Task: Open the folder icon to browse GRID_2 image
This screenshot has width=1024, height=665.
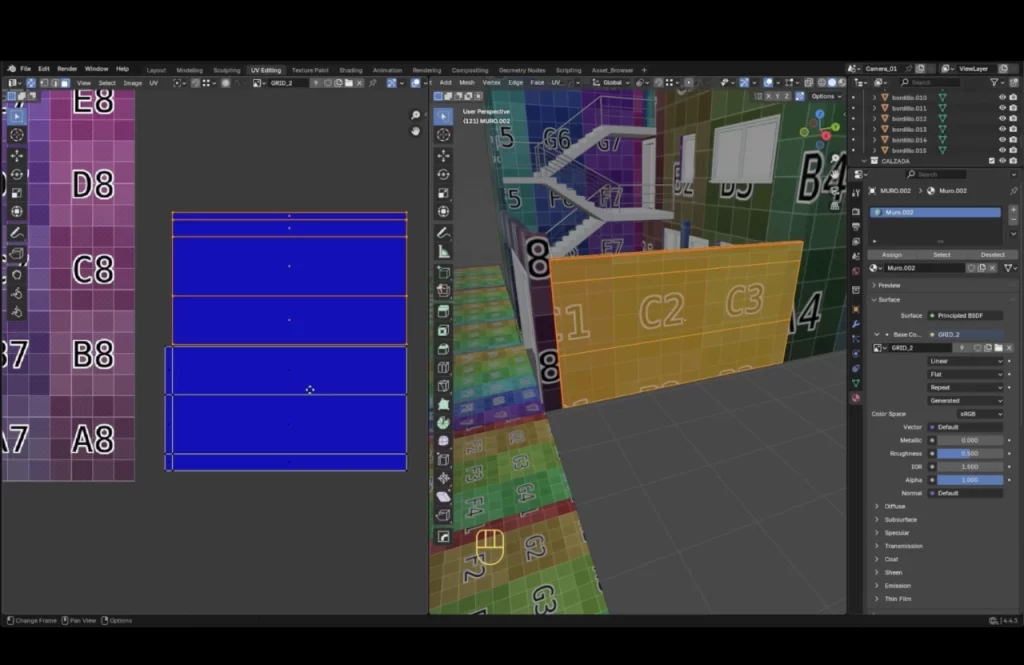Action: tap(999, 348)
